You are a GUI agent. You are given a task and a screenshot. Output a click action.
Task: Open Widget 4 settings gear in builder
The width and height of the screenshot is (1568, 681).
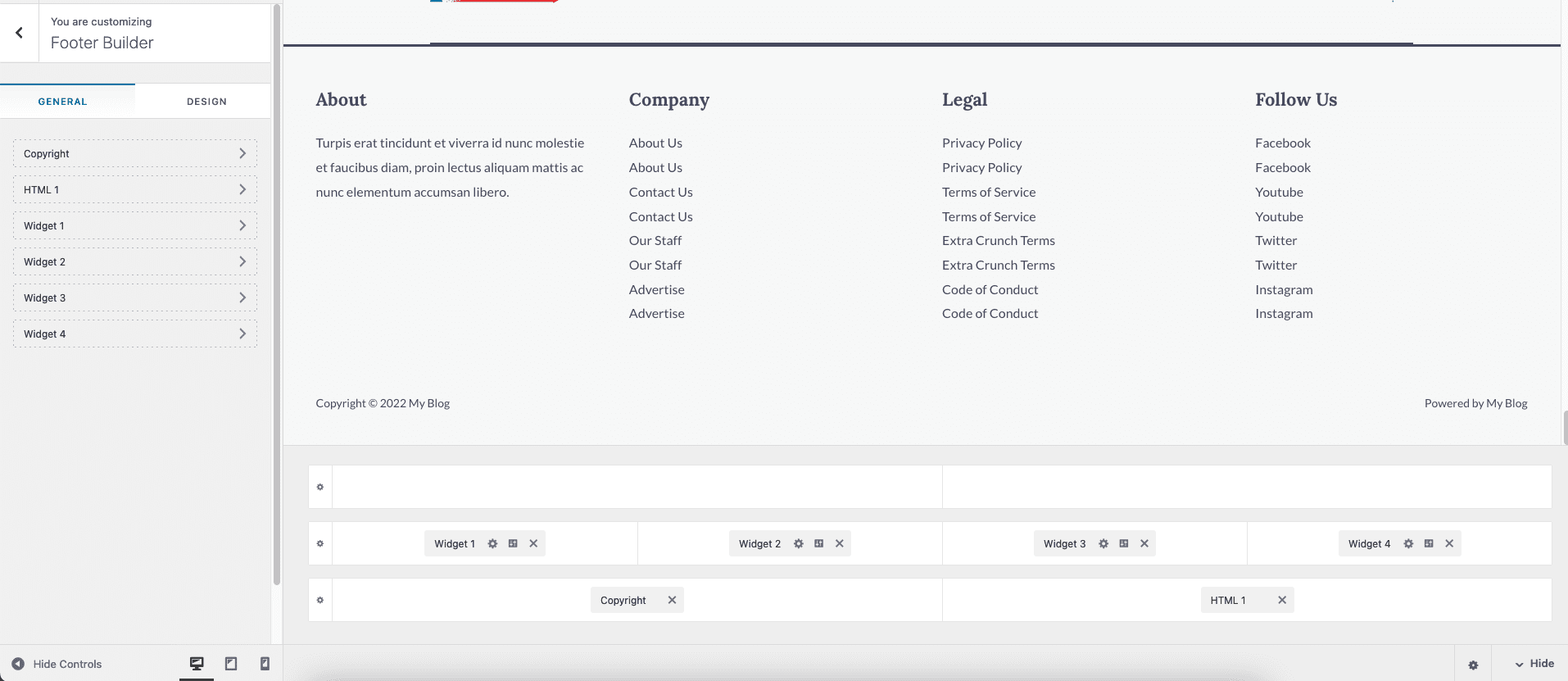click(1408, 543)
